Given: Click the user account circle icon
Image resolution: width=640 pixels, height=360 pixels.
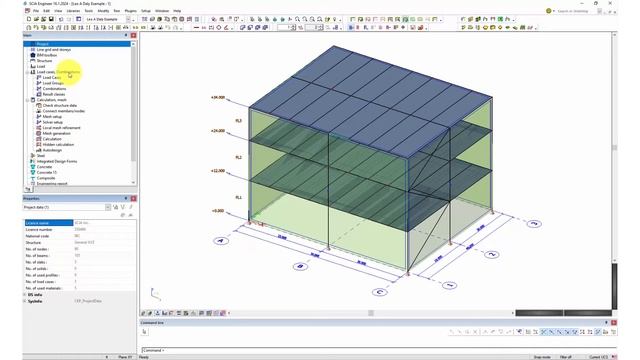Looking at the screenshot, I should click(549, 11).
